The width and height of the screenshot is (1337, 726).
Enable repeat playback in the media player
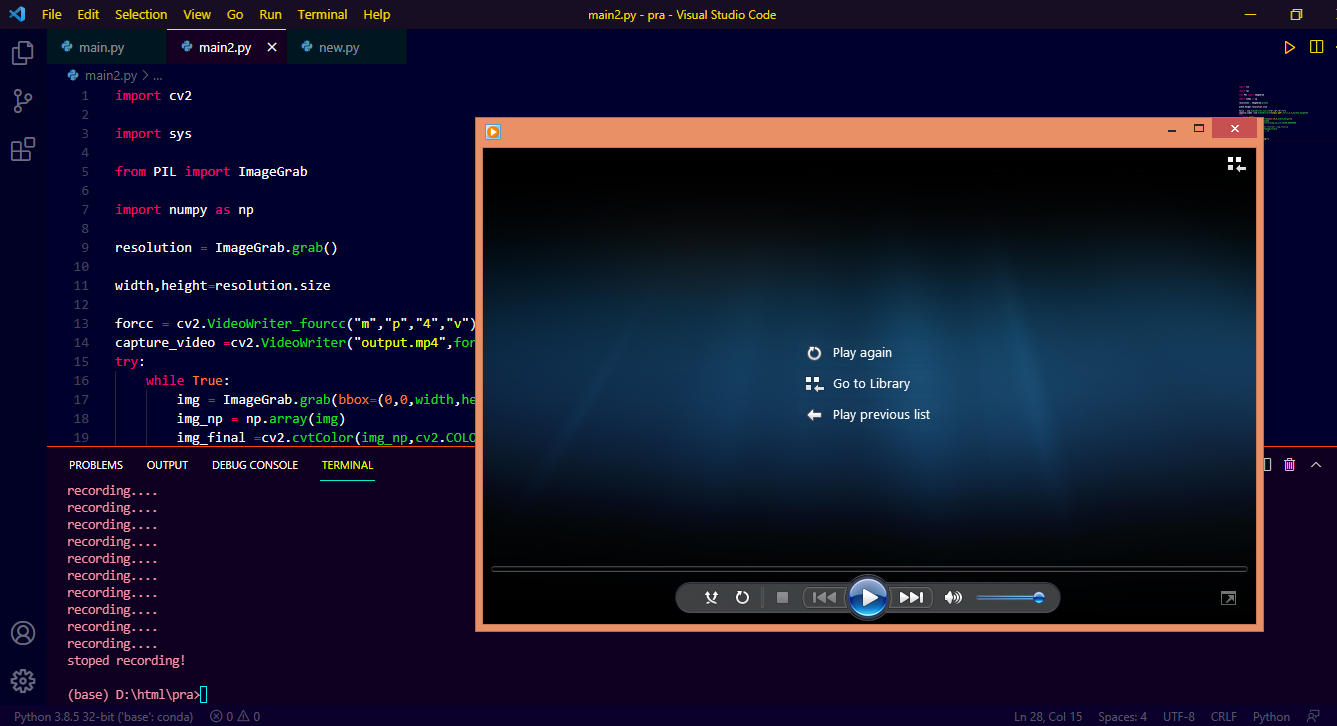coord(742,597)
